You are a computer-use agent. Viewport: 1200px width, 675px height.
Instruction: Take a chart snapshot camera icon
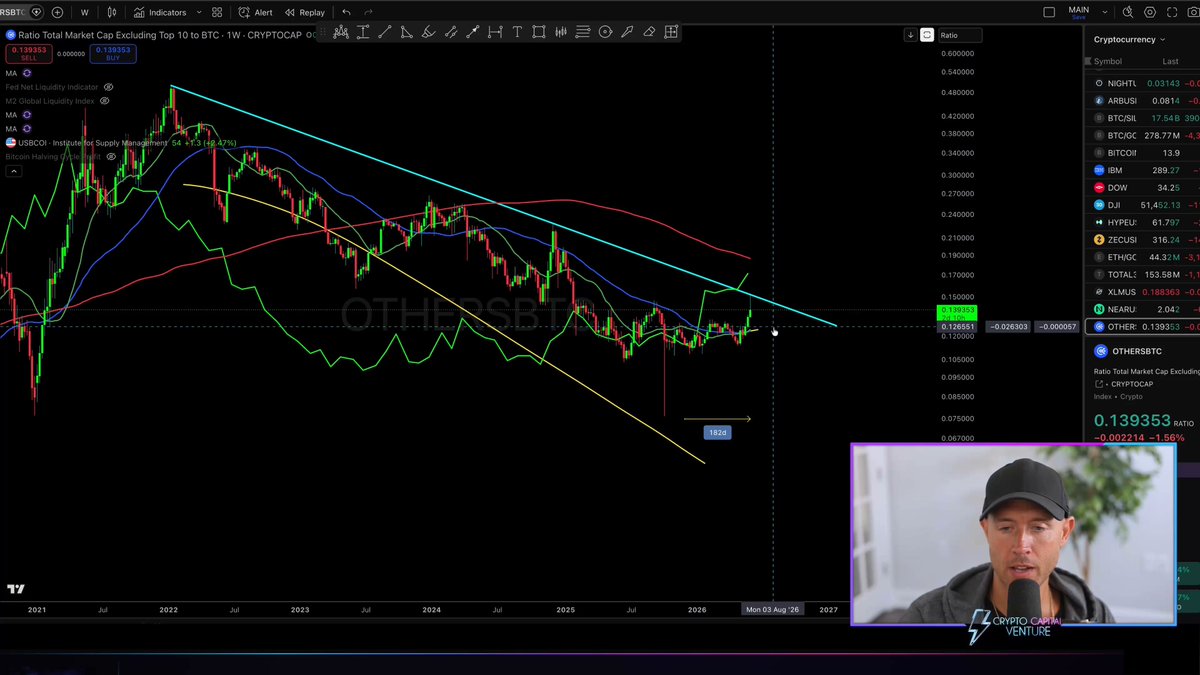(1193, 12)
